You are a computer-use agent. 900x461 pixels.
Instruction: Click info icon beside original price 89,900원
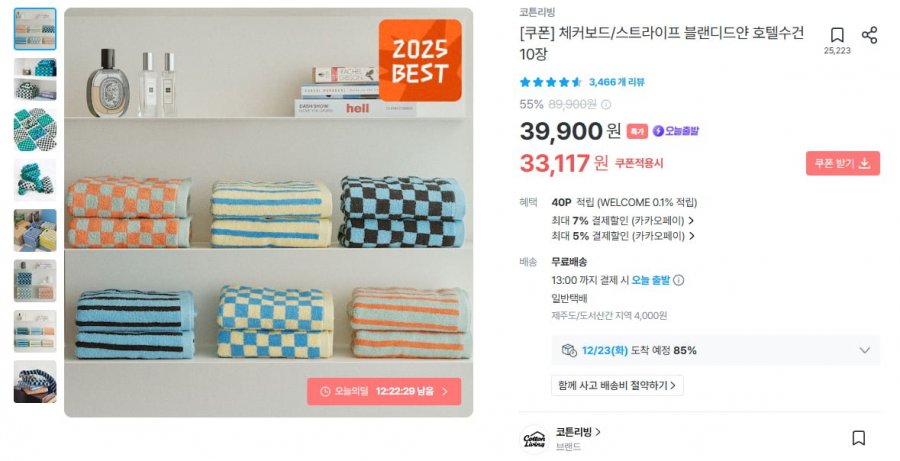(606, 104)
